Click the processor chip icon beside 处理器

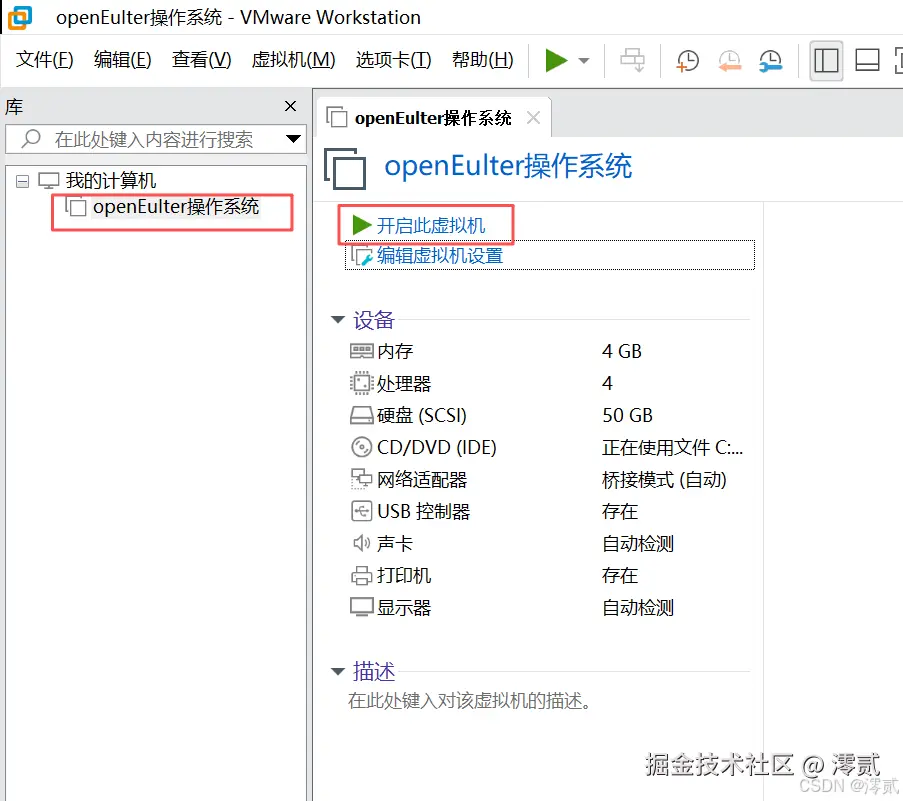pos(362,383)
